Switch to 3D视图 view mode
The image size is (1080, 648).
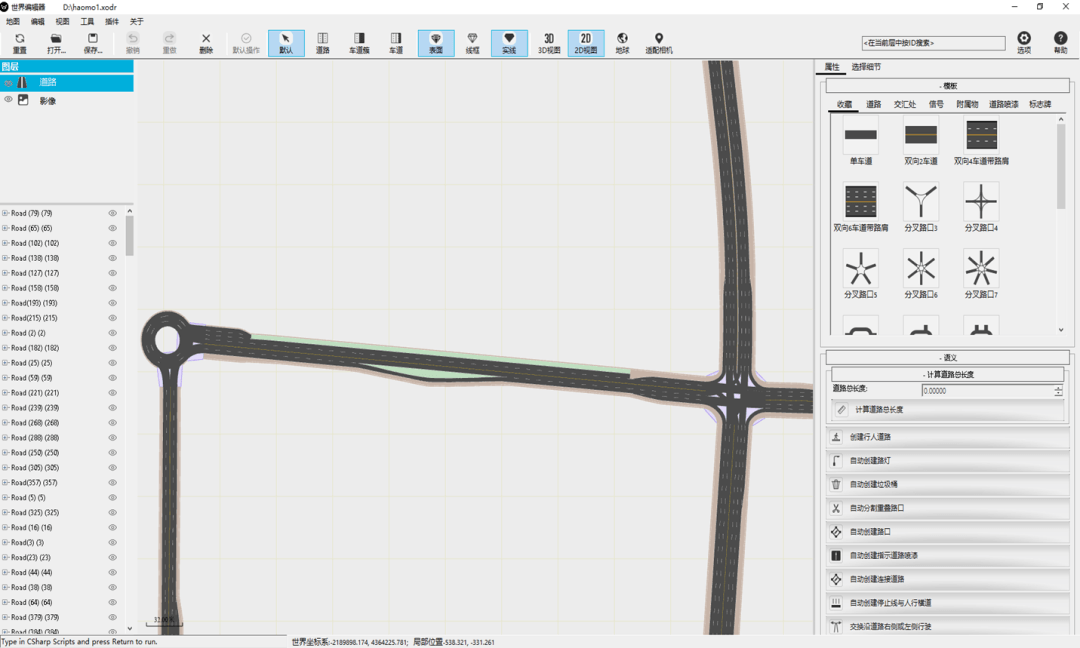coord(549,43)
